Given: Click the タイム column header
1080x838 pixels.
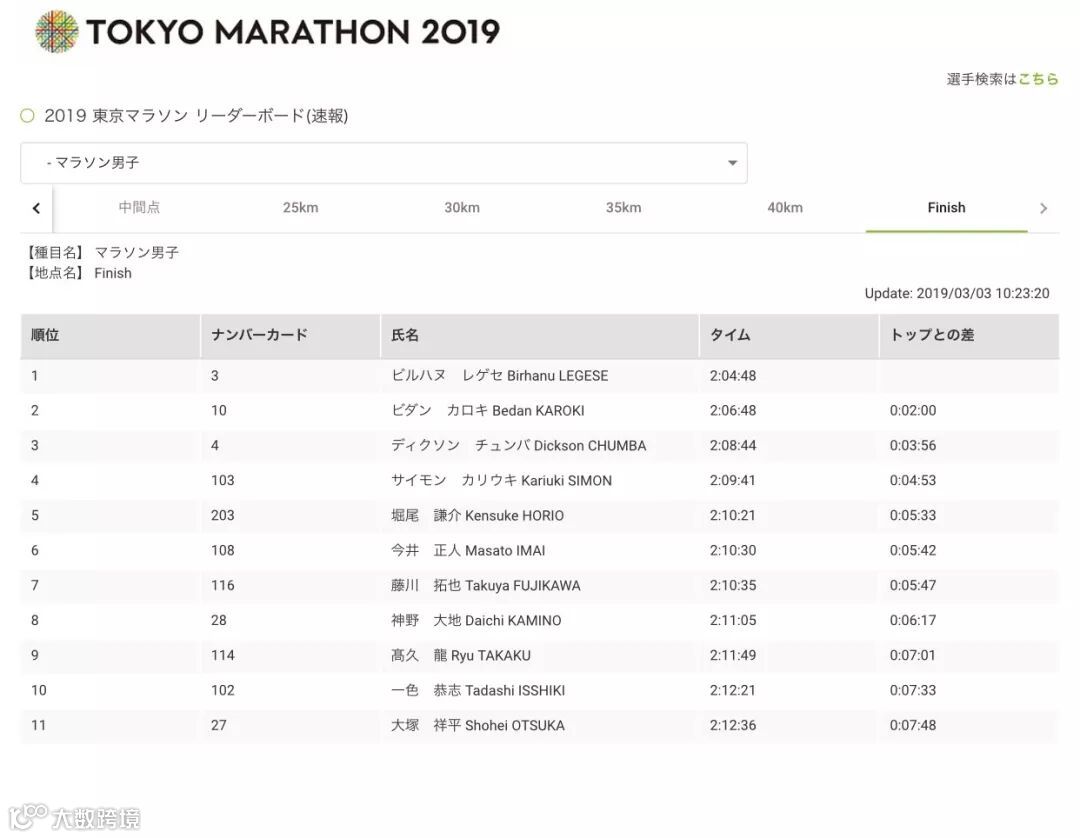Looking at the screenshot, I should click(730, 335).
